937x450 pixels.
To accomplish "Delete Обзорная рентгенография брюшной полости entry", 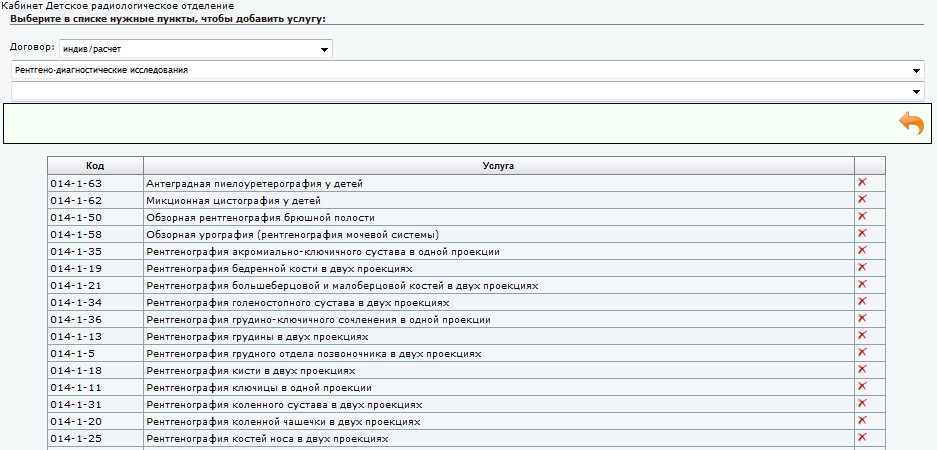I will click(x=862, y=217).
